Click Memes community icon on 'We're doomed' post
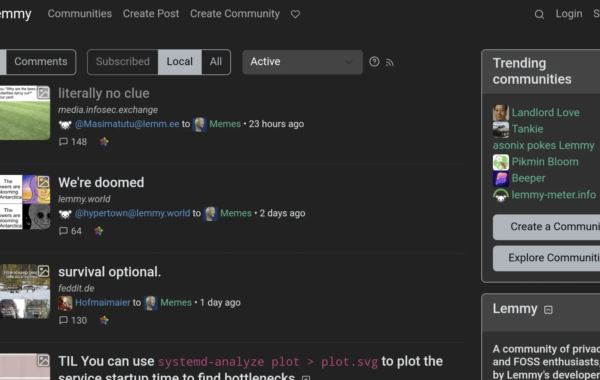Image resolution: width=600 pixels, height=380 pixels. point(210,214)
